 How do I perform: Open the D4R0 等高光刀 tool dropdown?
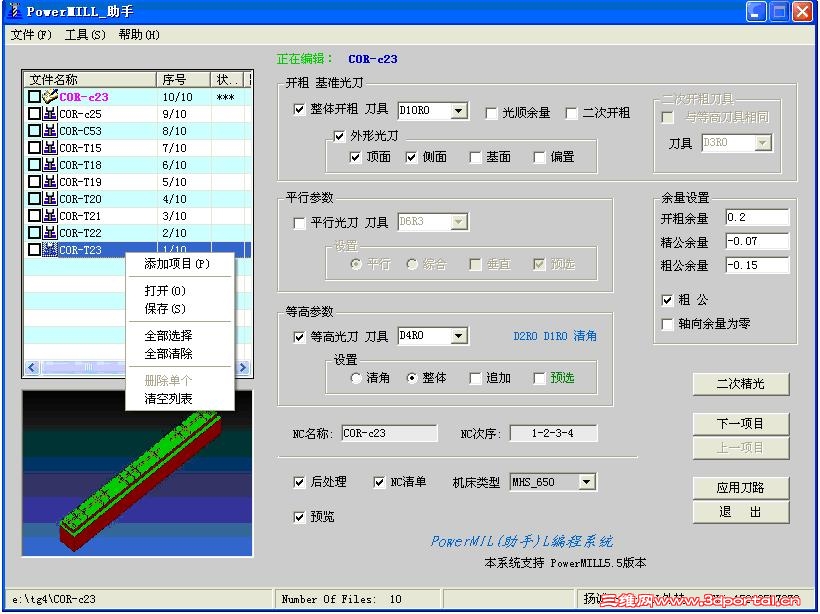click(x=459, y=336)
